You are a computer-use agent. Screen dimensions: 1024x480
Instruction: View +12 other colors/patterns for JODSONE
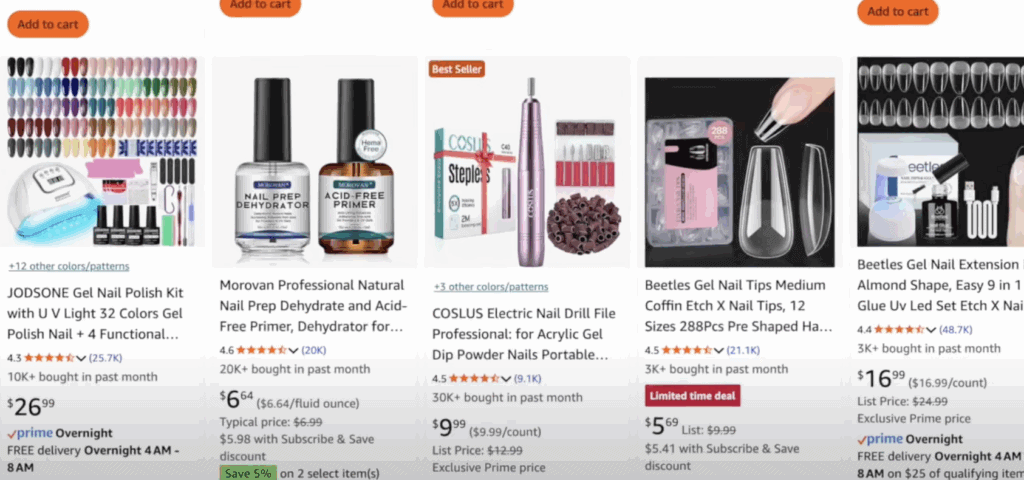(x=69, y=266)
